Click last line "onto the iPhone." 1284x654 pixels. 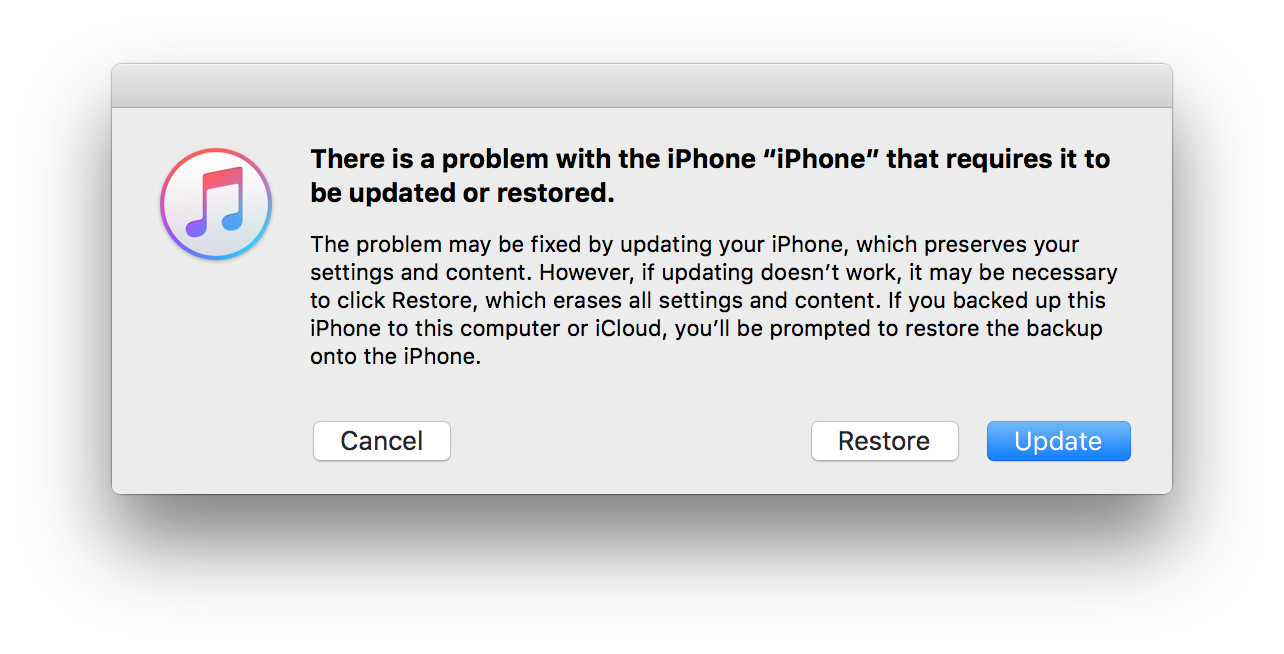pyautogui.click(x=396, y=356)
